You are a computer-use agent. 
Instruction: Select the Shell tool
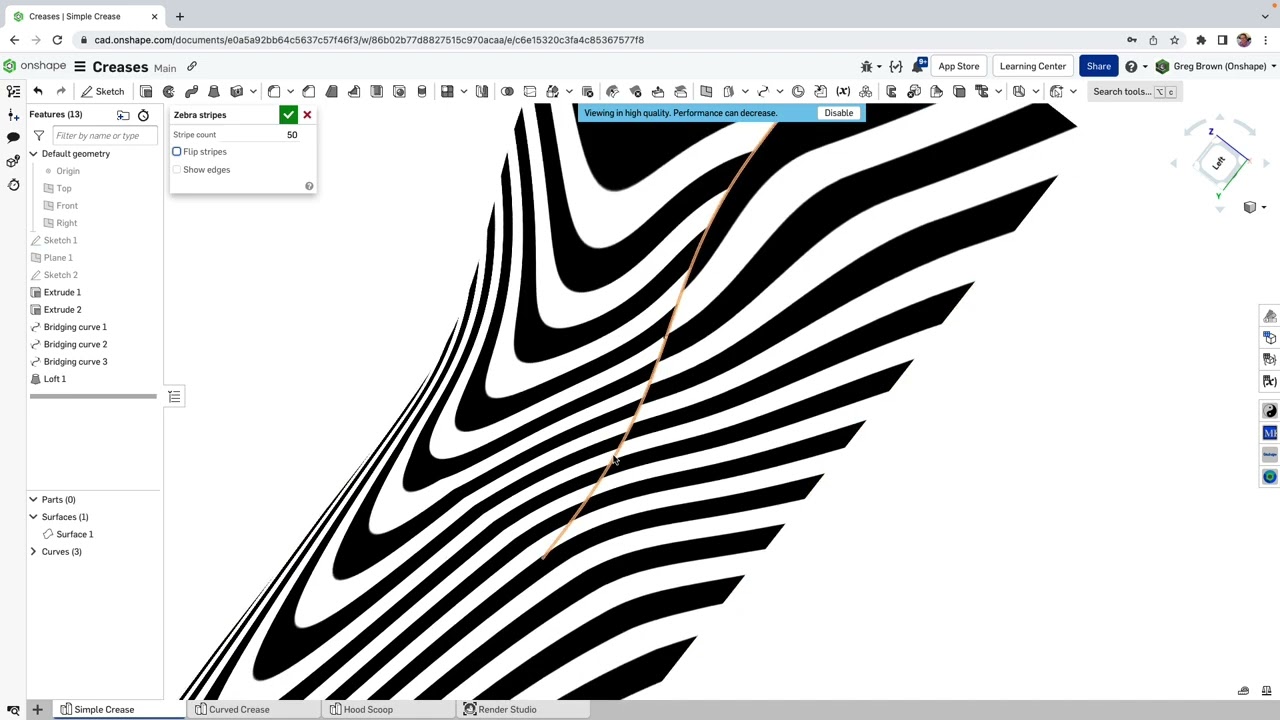coord(376,91)
